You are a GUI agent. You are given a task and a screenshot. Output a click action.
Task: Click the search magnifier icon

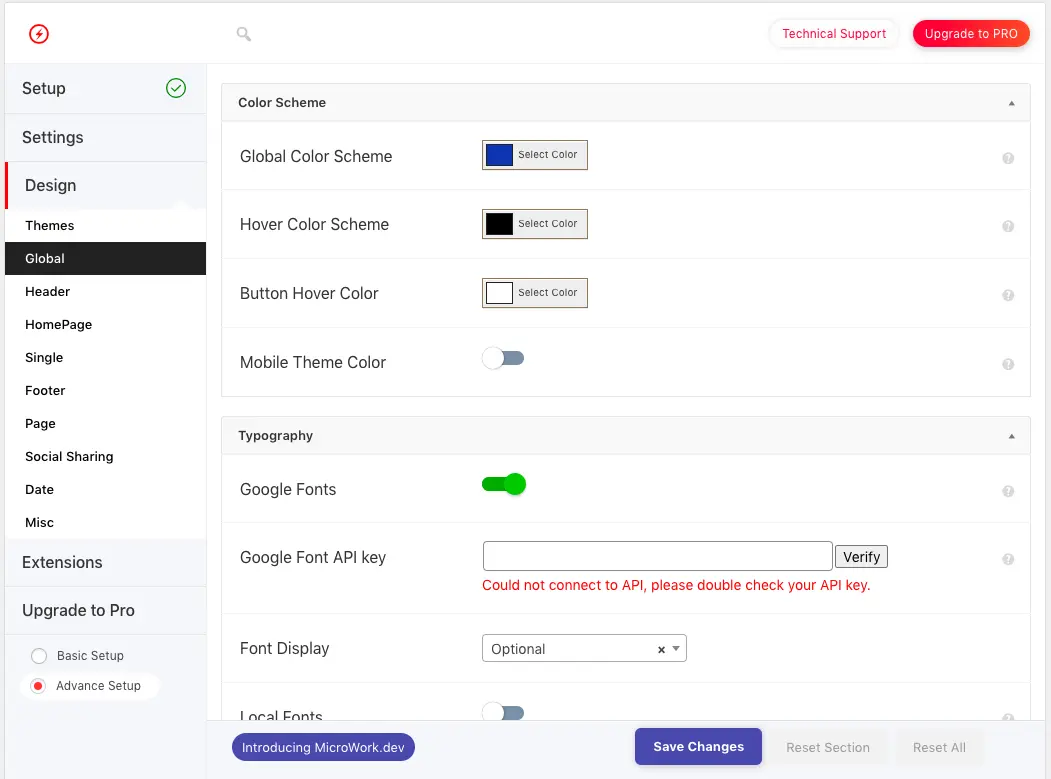pyautogui.click(x=243, y=34)
